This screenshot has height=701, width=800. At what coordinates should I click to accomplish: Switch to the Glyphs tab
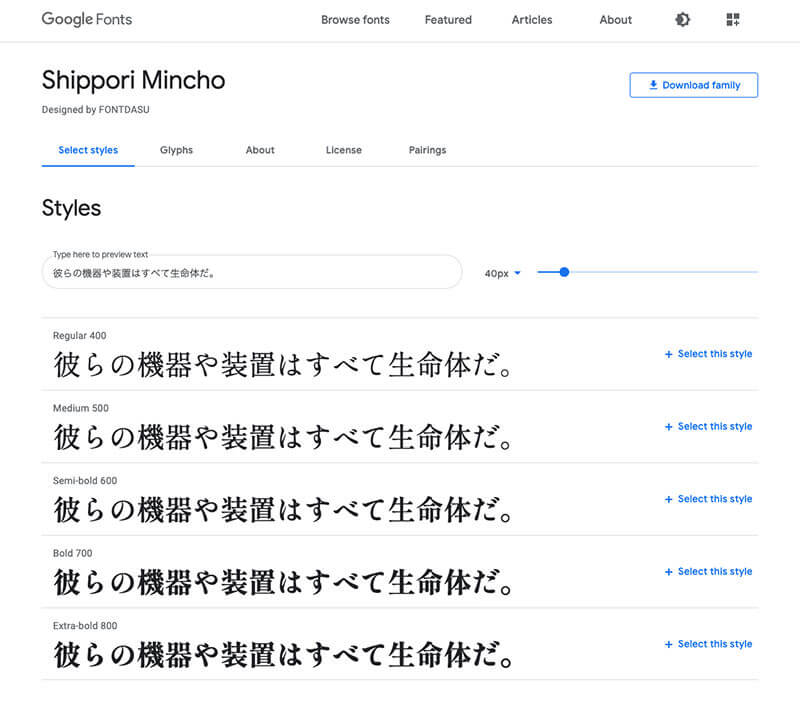point(176,150)
